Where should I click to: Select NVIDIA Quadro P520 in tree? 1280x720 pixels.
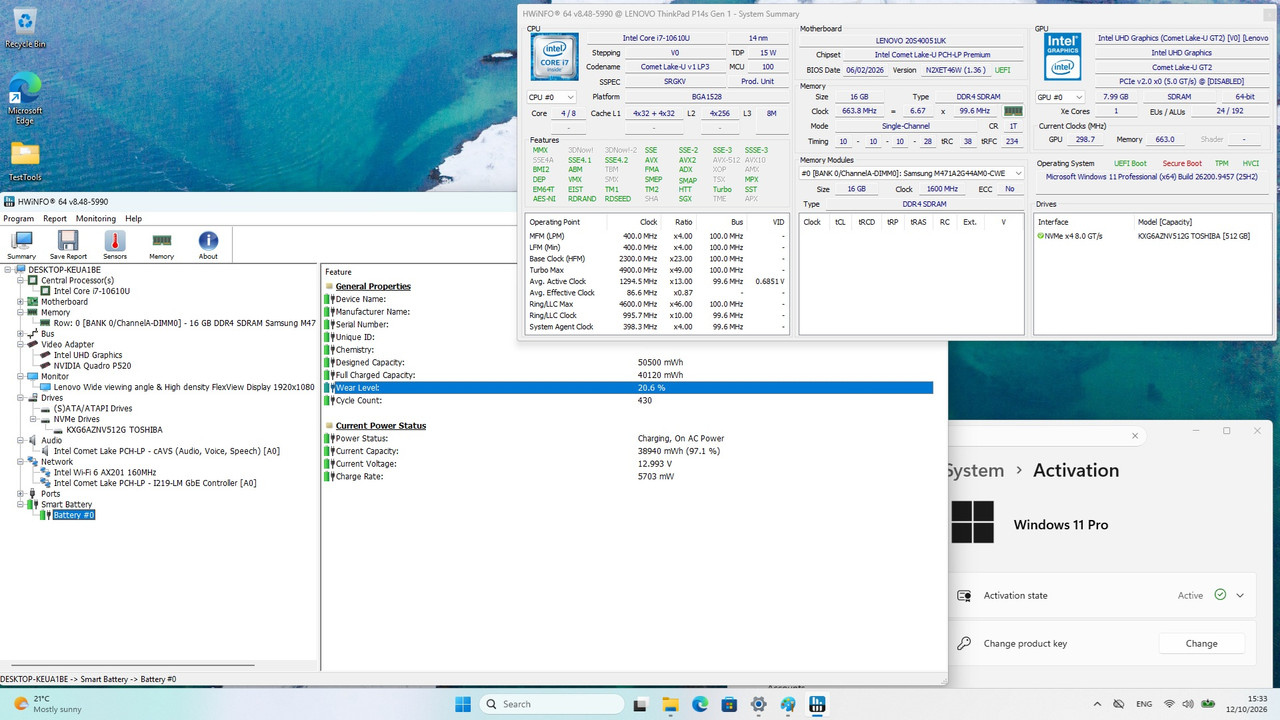[x=92, y=366]
